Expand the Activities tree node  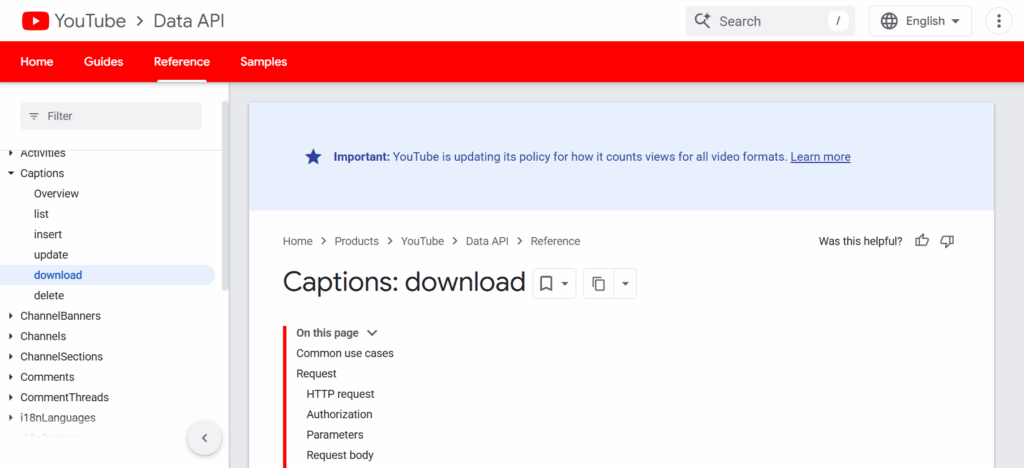point(11,153)
